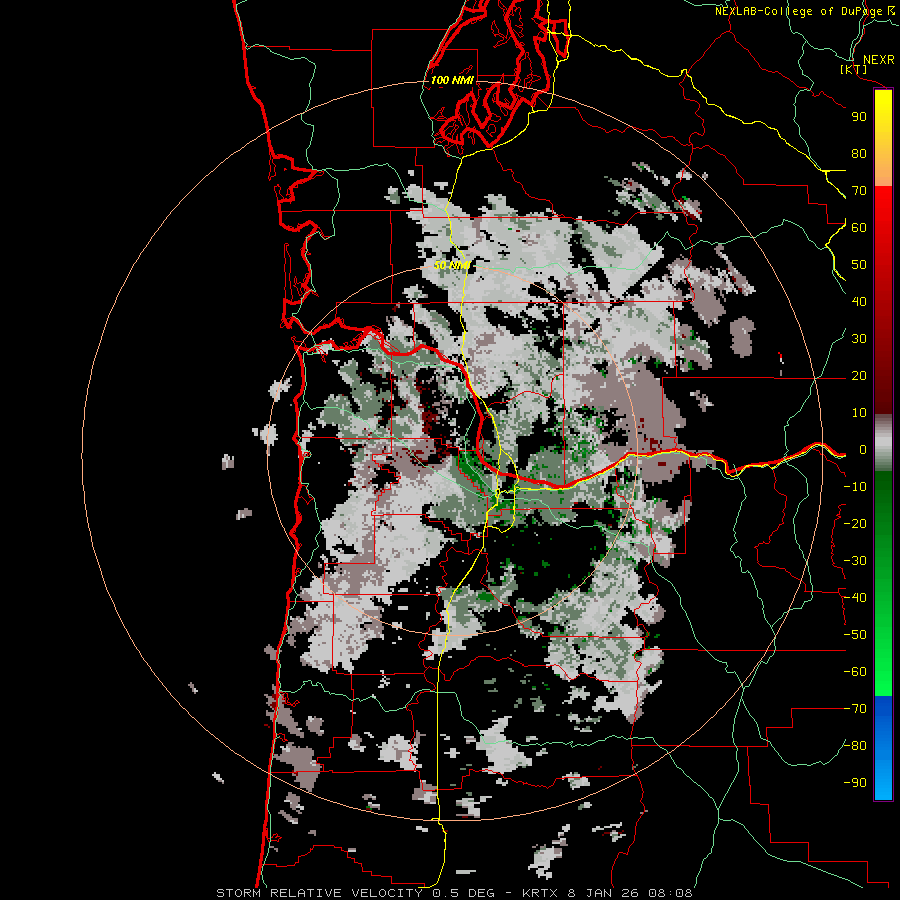
Task: Click the -50 value on velocity scale
Action: (x=855, y=635)
